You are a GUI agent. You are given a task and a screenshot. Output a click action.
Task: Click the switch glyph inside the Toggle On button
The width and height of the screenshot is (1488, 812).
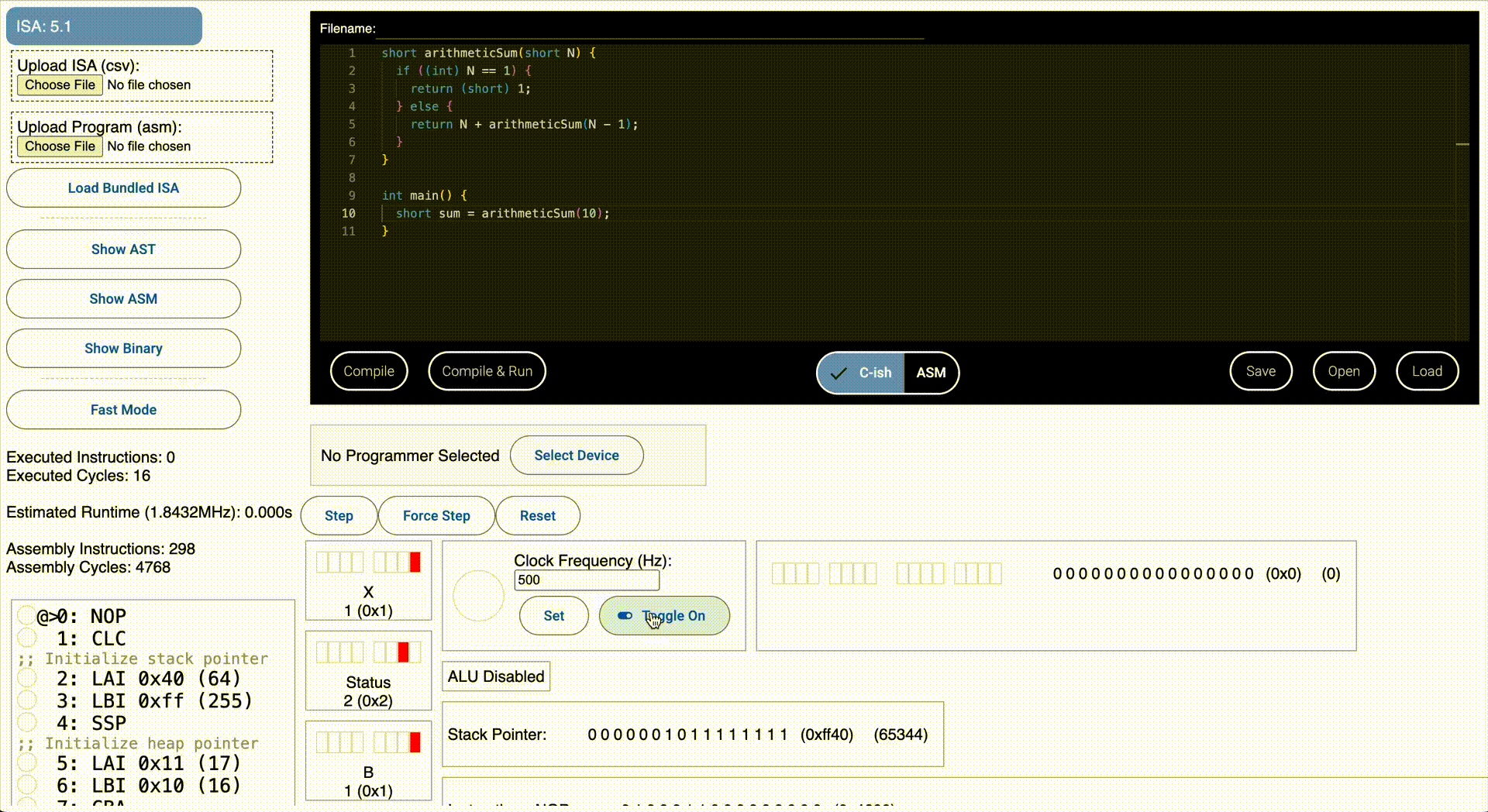(x=624, y=616)
